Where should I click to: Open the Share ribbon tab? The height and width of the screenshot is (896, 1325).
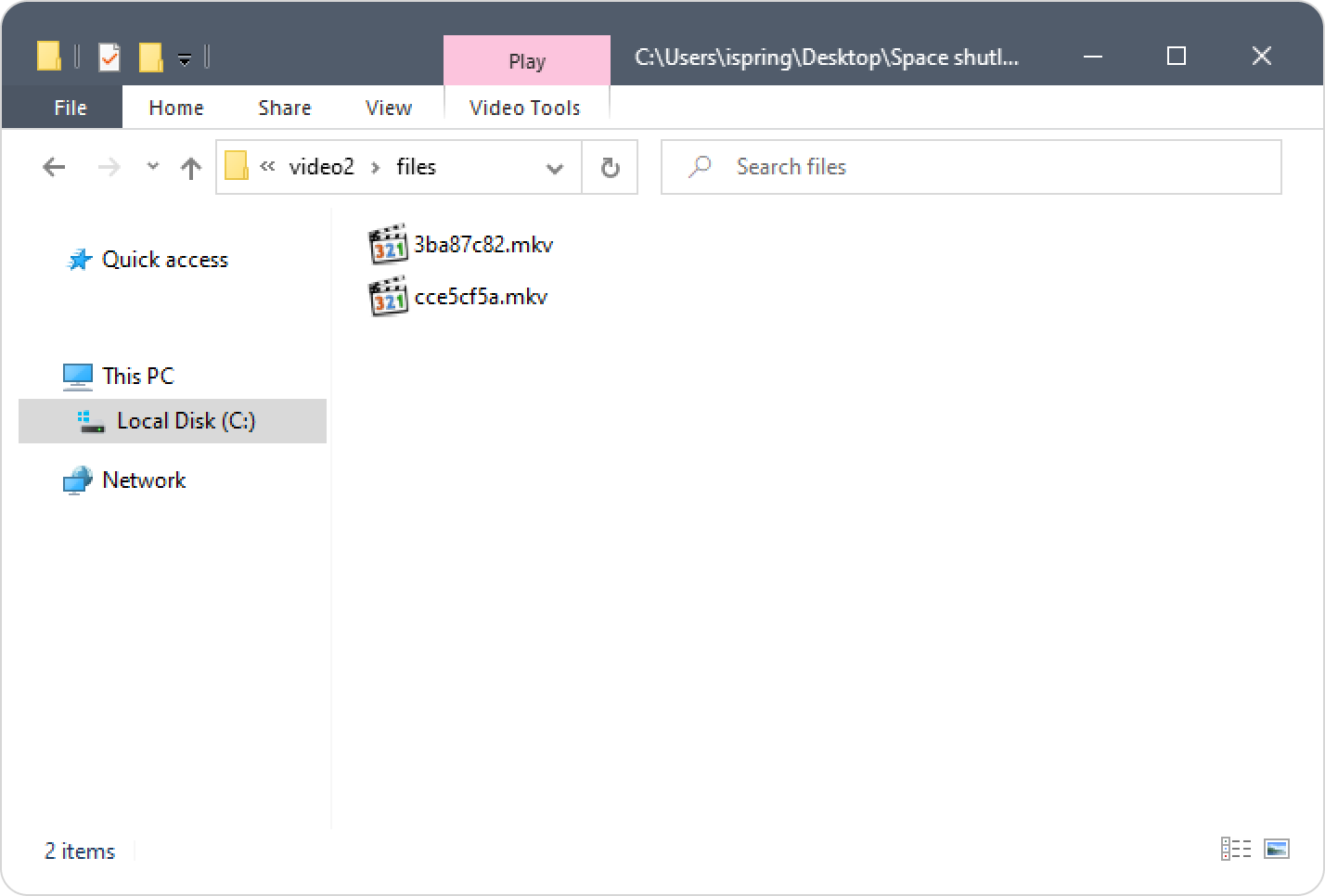(284, 108)
